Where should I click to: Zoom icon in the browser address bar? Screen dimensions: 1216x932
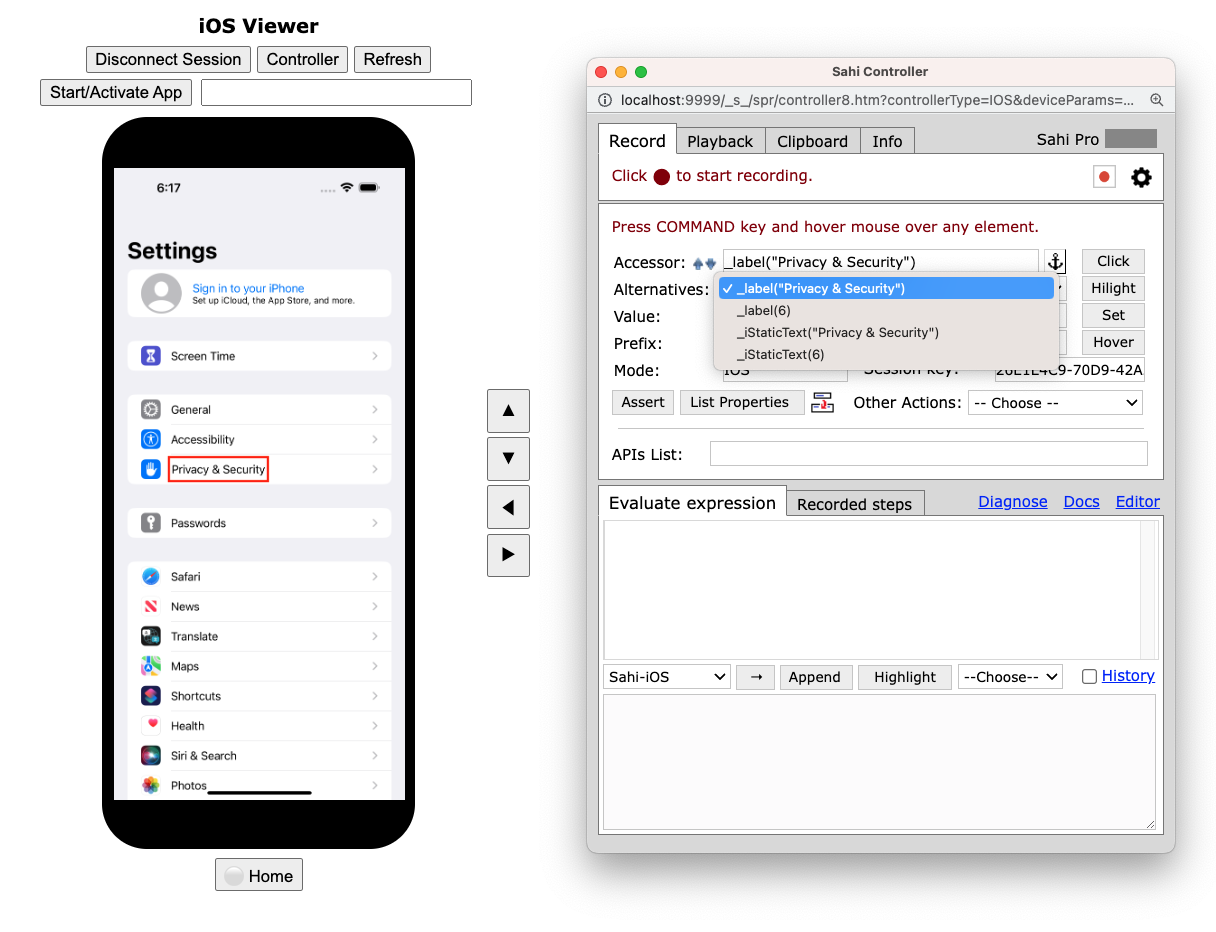1156,100
